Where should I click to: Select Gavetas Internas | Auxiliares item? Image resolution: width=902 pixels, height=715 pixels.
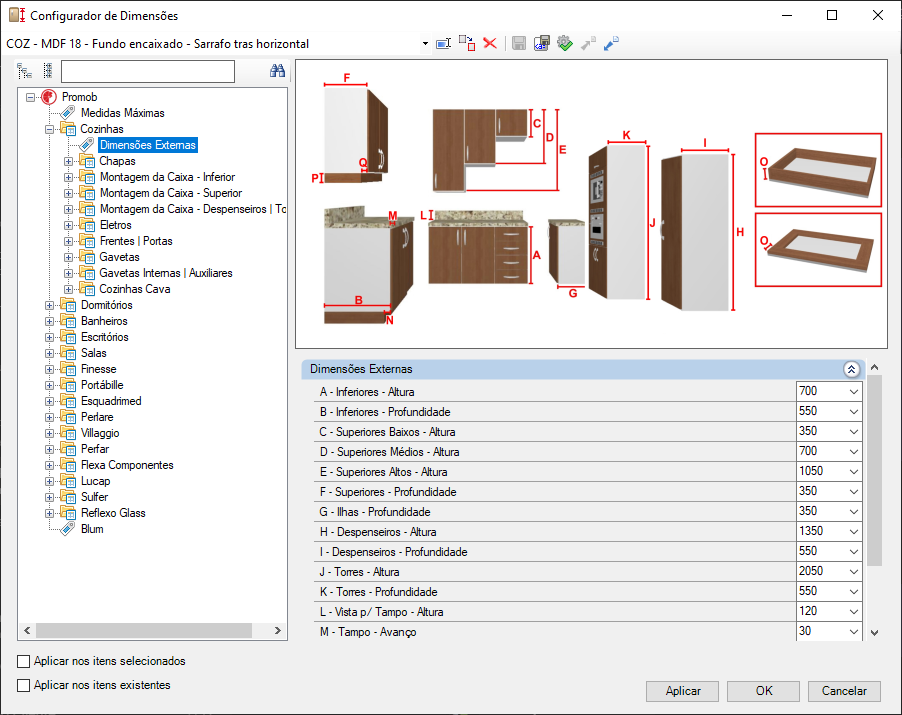[x=166, y=273]
